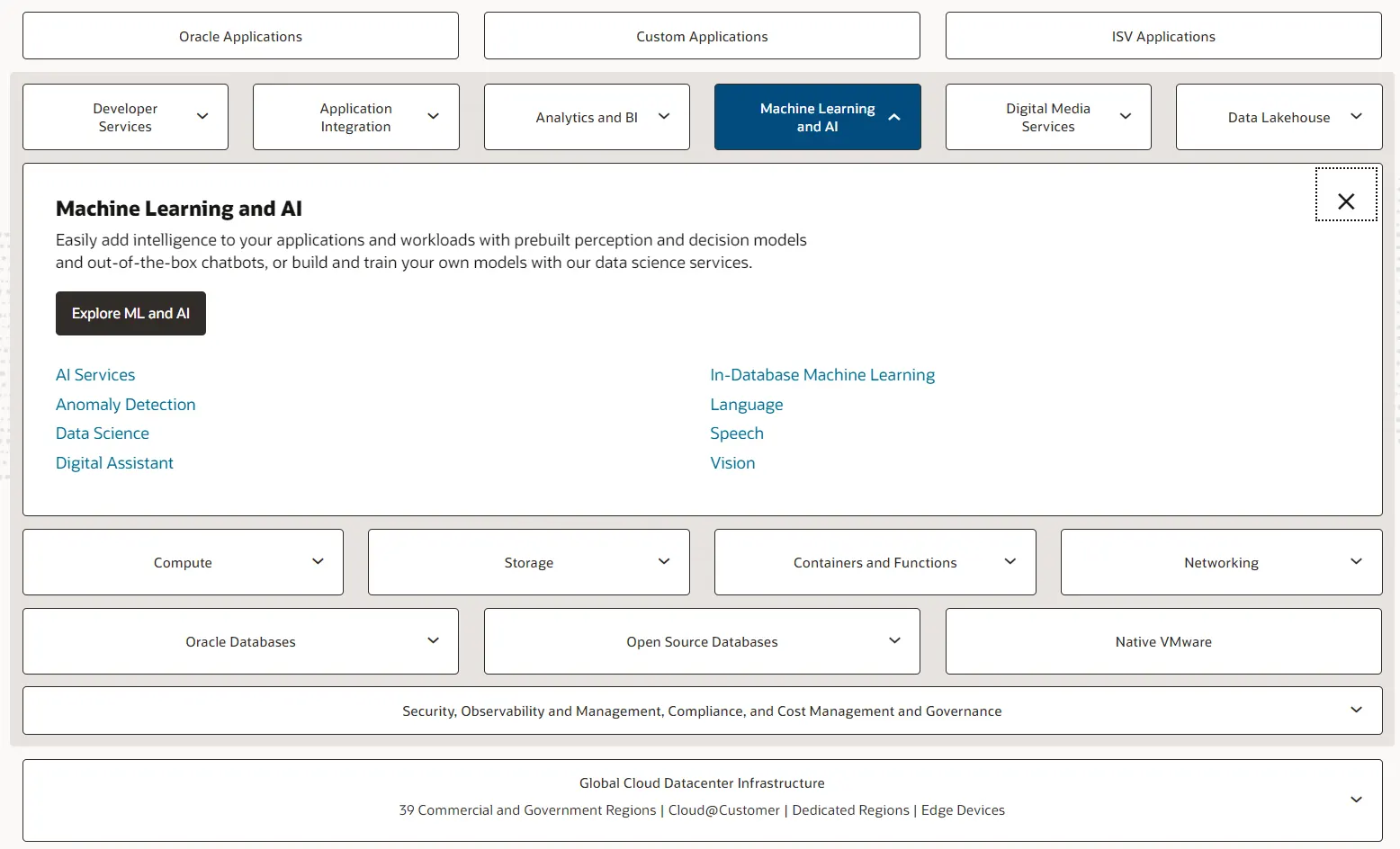The width and height of the screenshot is (1400, 849).
Task: Open the Compute category label
Action: point(183,562)
